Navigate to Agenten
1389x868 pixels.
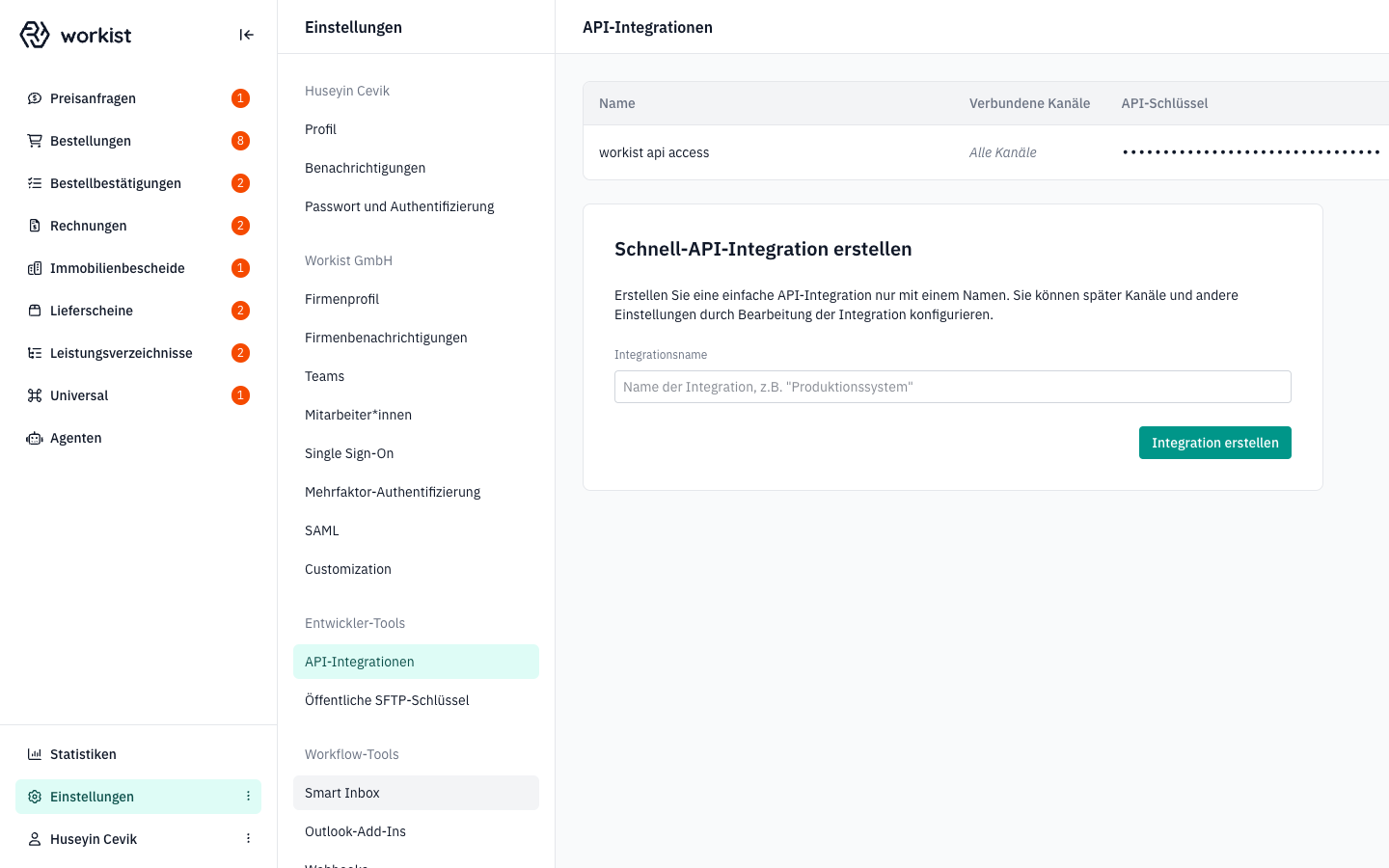[x=138, y=438]
